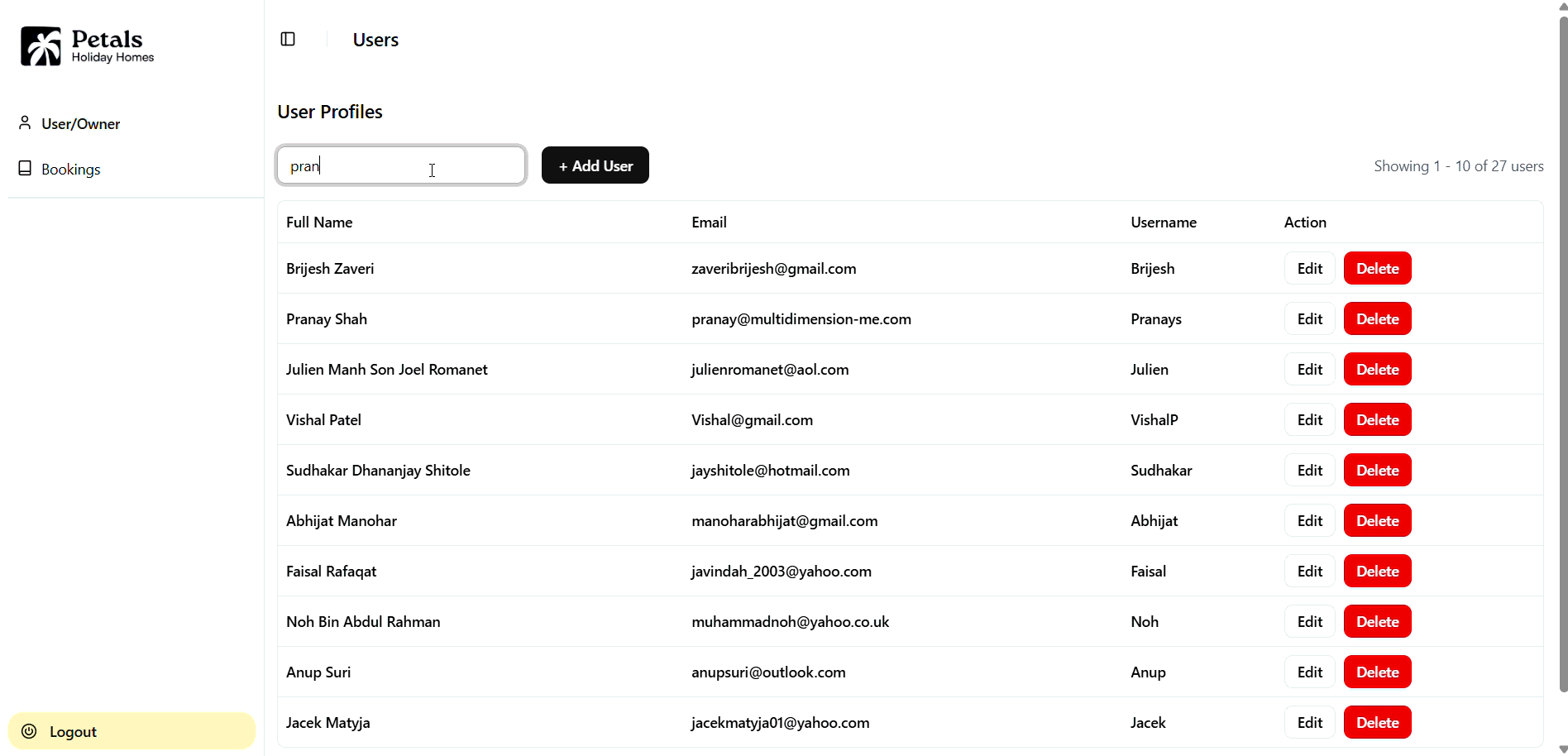Log out using the Logout button

(131, 731)
